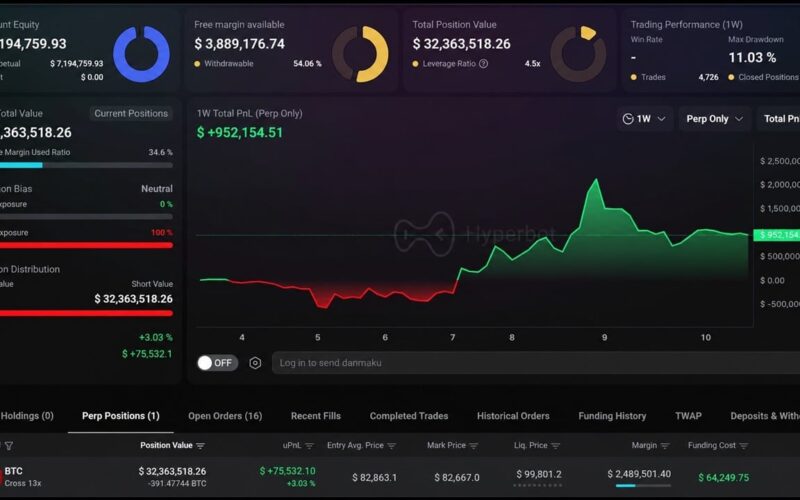800x500 pixels.
Task: Toggle the danmaku OFF switch
Action: click(x=217, y=363)
